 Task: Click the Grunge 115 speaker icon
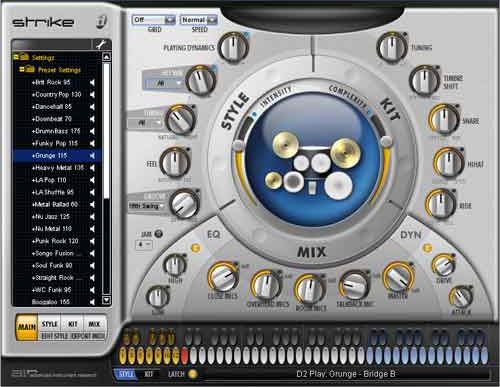(x=92, y=156)
